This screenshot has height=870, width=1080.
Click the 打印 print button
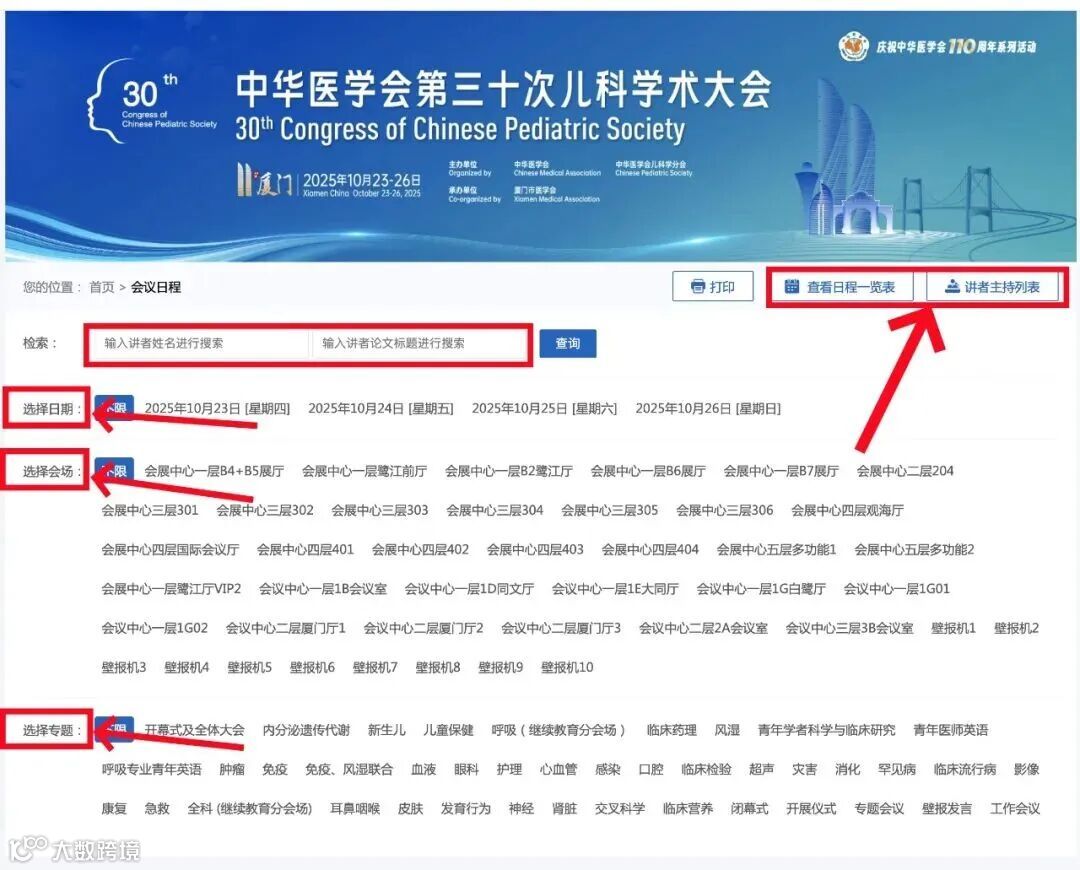click(x=713, y=287)
